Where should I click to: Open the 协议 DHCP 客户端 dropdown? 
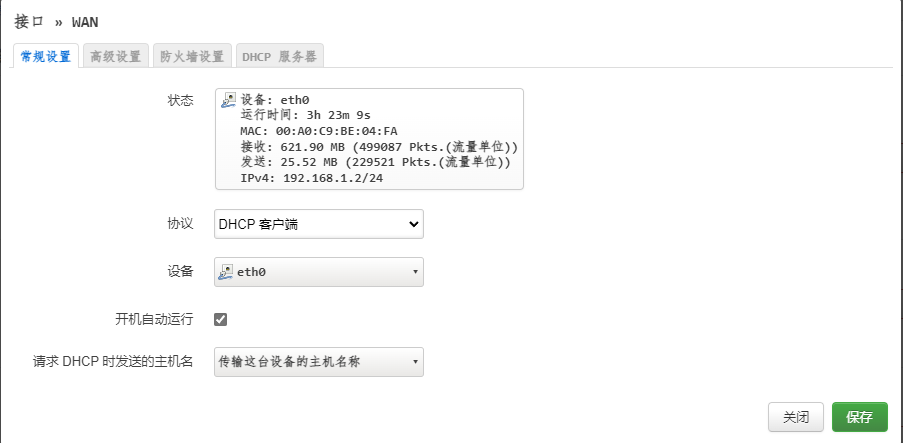click(x=319, y=224)
